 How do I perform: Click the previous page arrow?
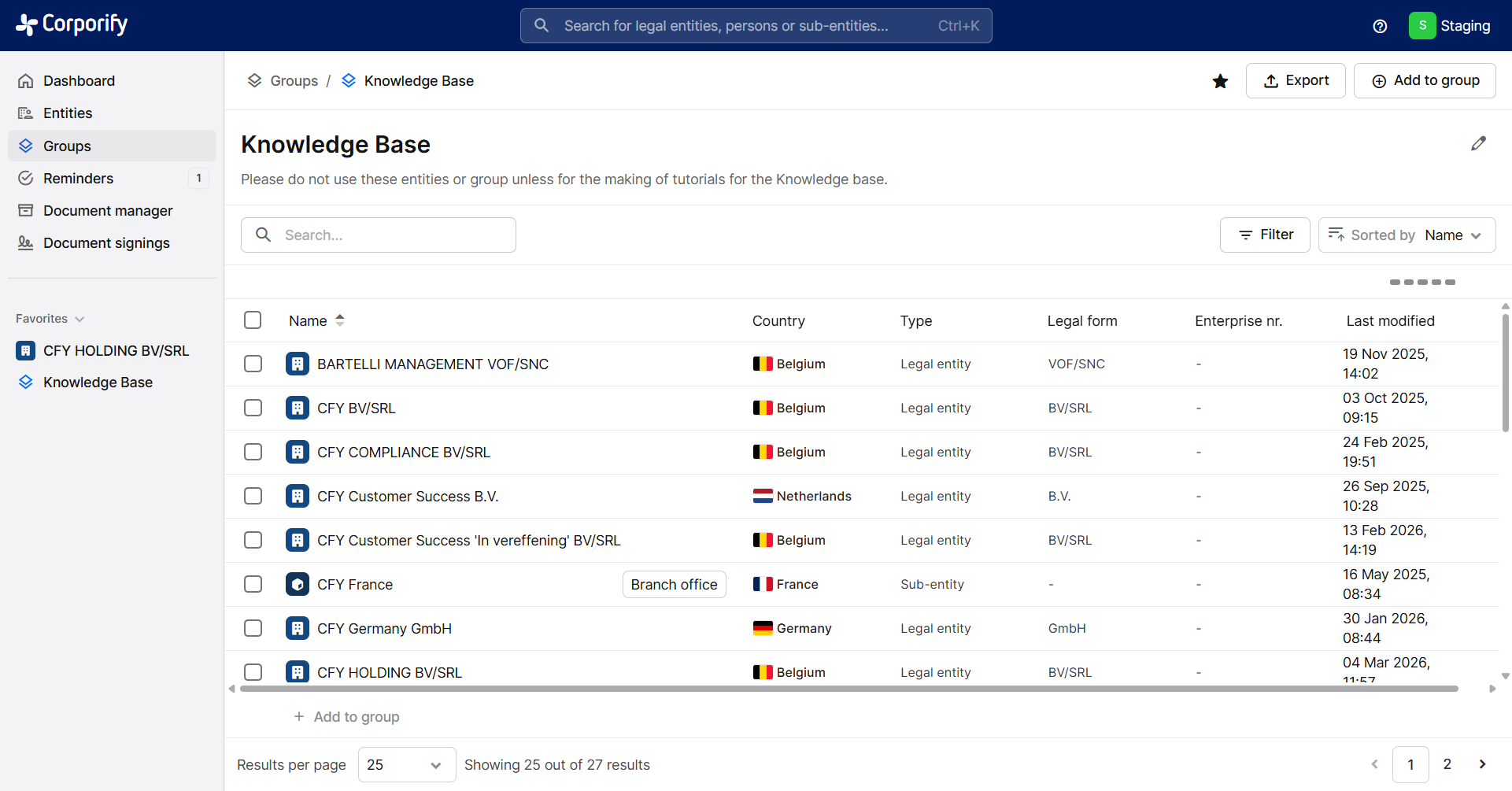point(1375,764)
